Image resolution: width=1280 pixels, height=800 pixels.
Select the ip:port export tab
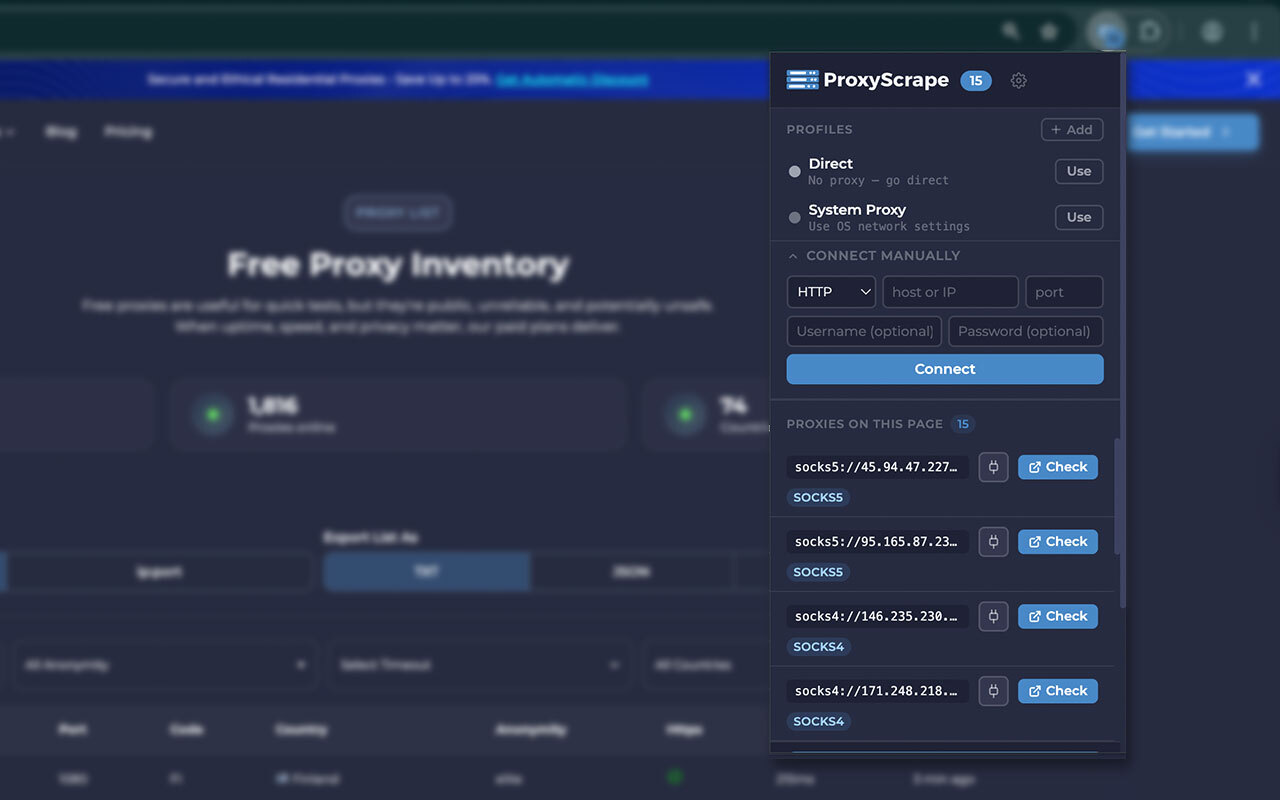click(x=160, y=571)
